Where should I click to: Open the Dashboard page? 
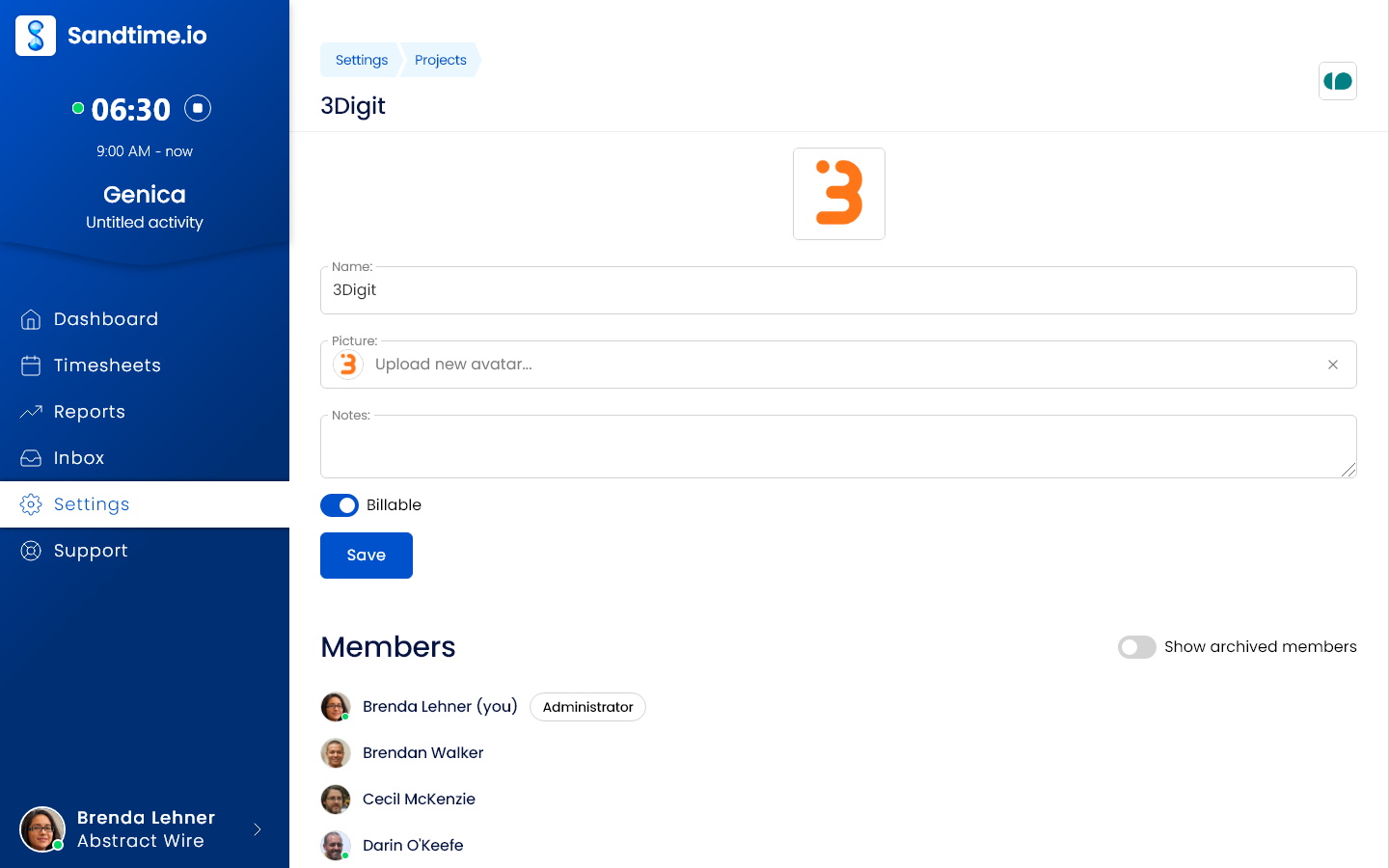[105, 319]
